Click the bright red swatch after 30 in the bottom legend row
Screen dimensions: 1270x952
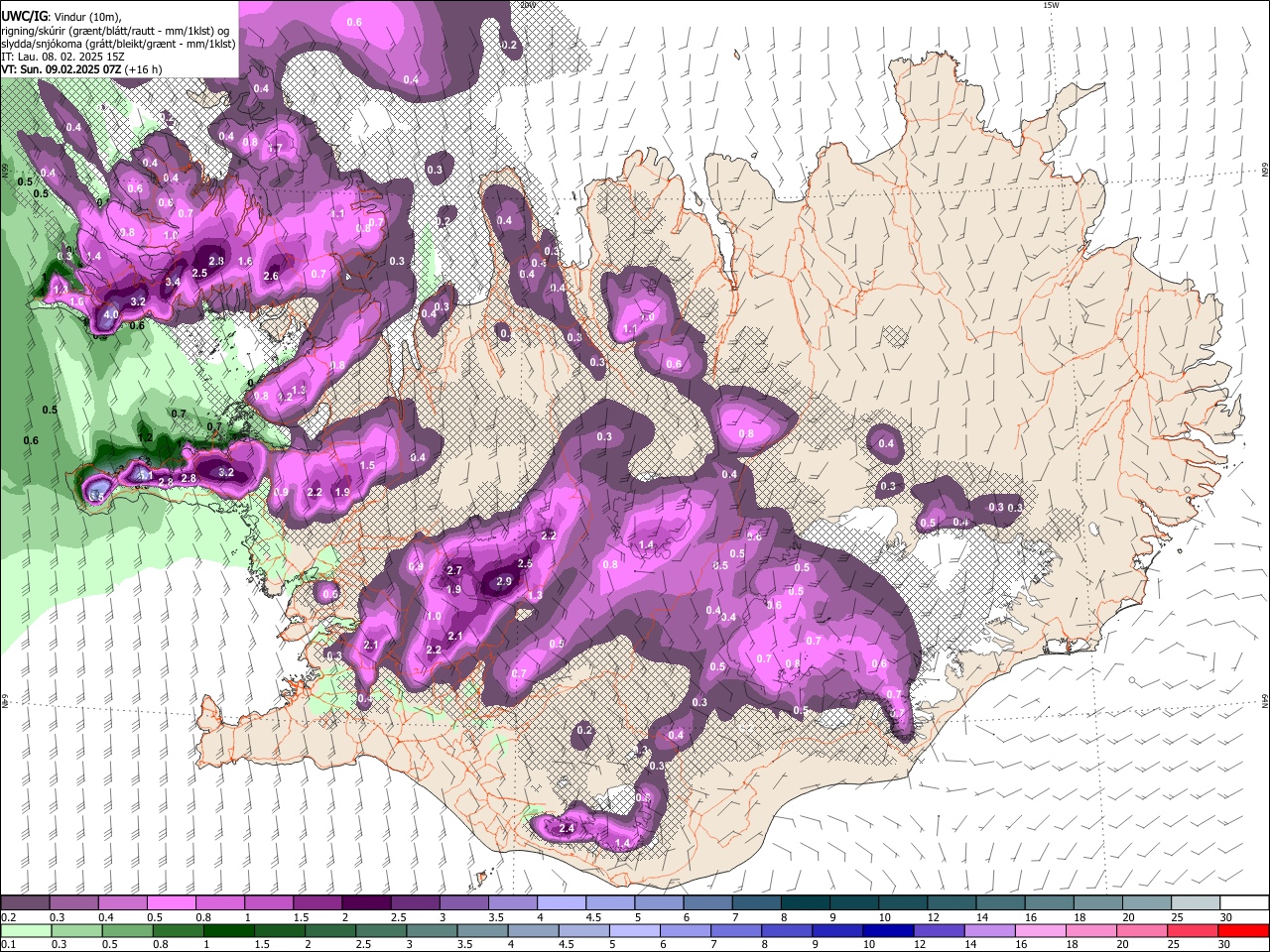click(x=1243, y=930)
